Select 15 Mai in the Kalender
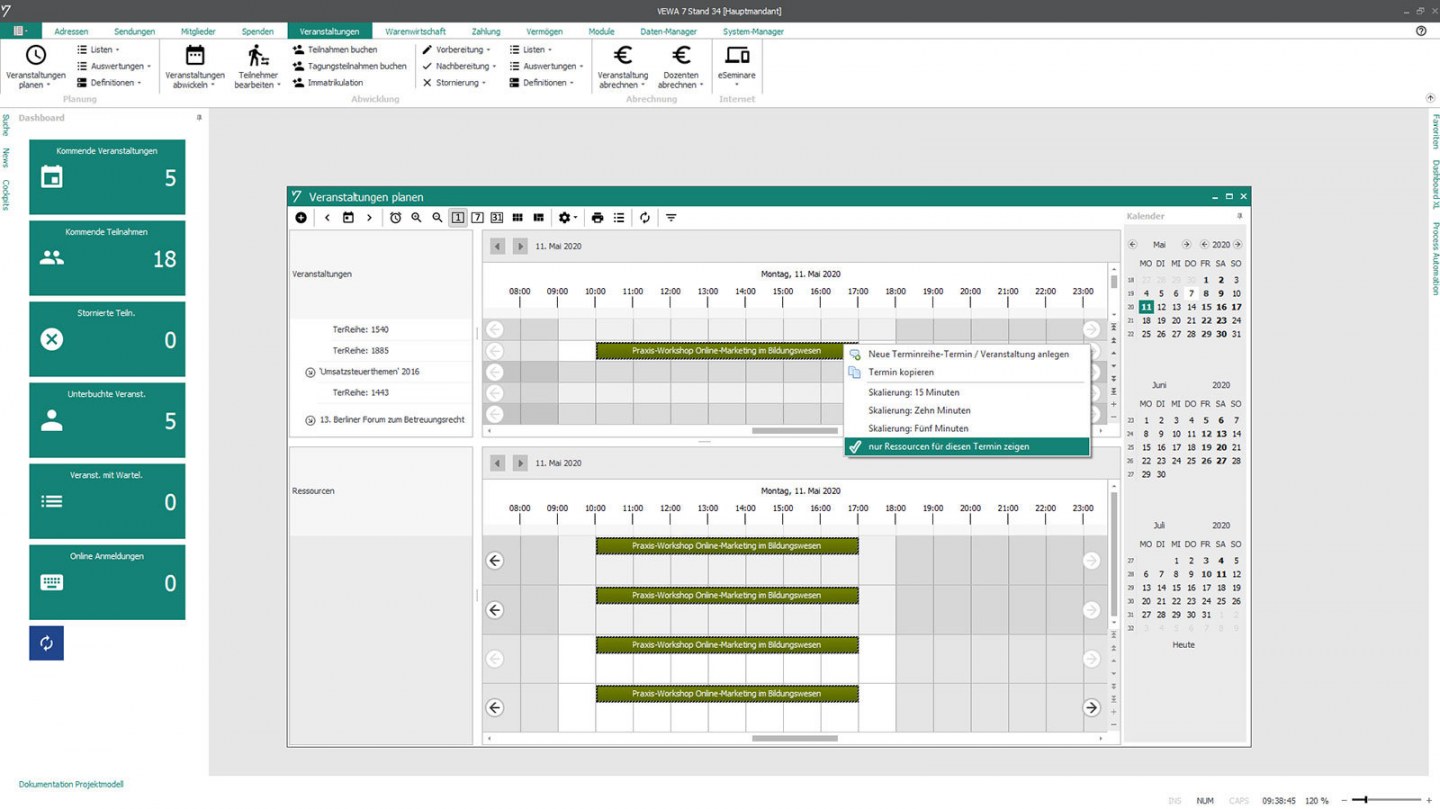Screen dimensions: 1440x809 pyautogui.click(x=1206, y=307)
